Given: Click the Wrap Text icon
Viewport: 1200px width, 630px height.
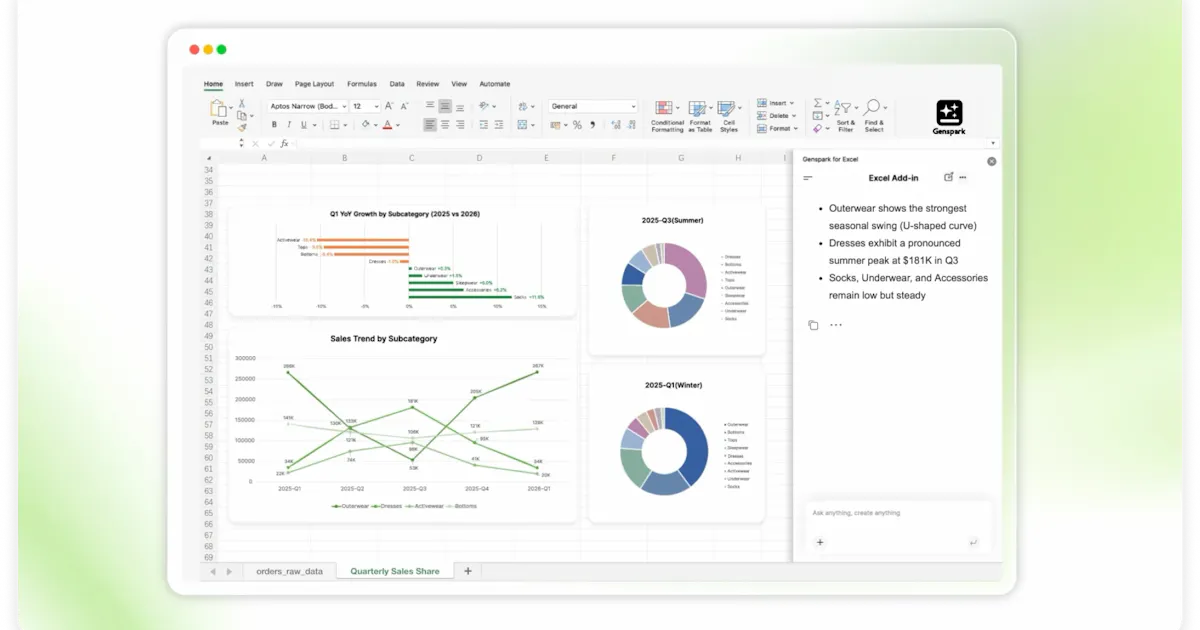Looking at the screenshot, I should [x=522, y=106].
